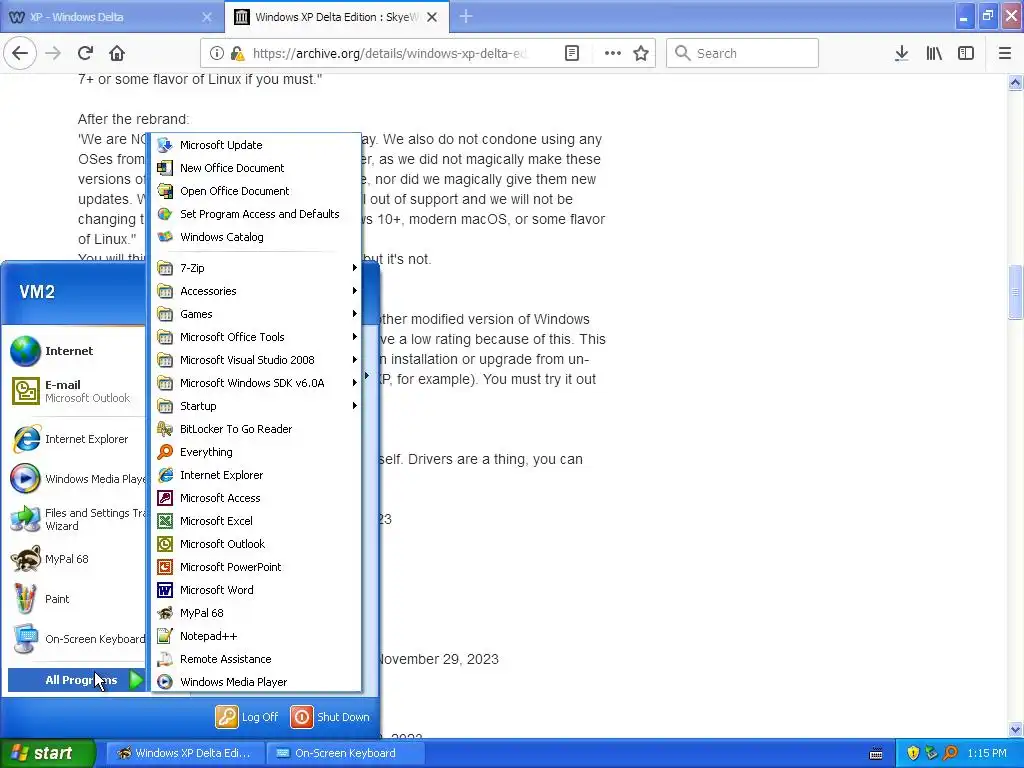
Task: Open Internet Explorer in the left start column
Action: [76, 439]
